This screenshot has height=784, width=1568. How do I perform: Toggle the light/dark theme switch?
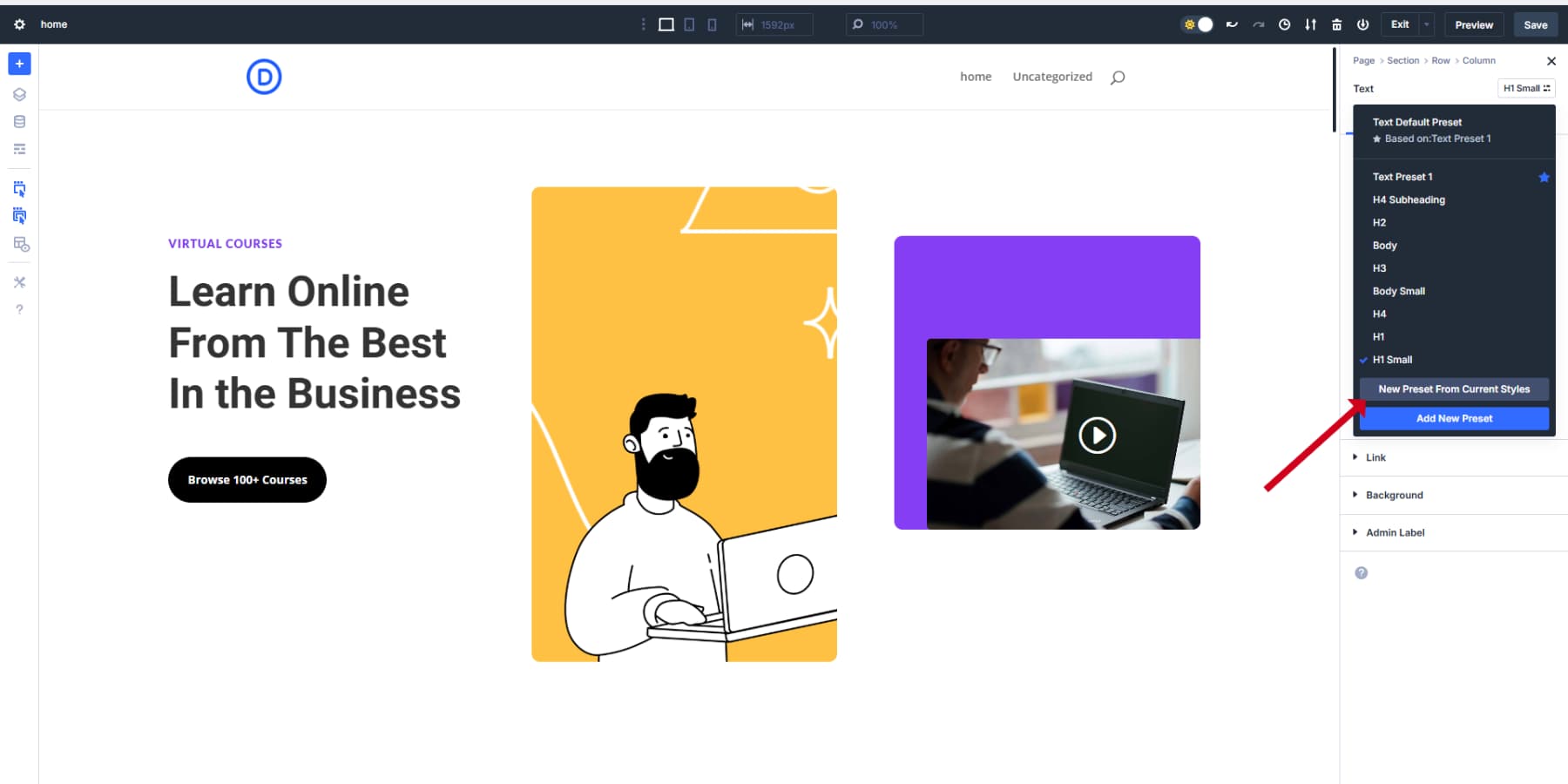(x=1197, y=24)
